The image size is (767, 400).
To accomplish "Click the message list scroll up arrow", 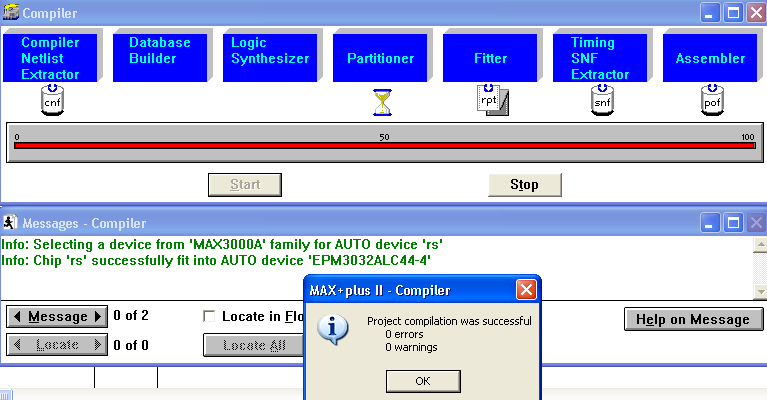I will (761, 244).
